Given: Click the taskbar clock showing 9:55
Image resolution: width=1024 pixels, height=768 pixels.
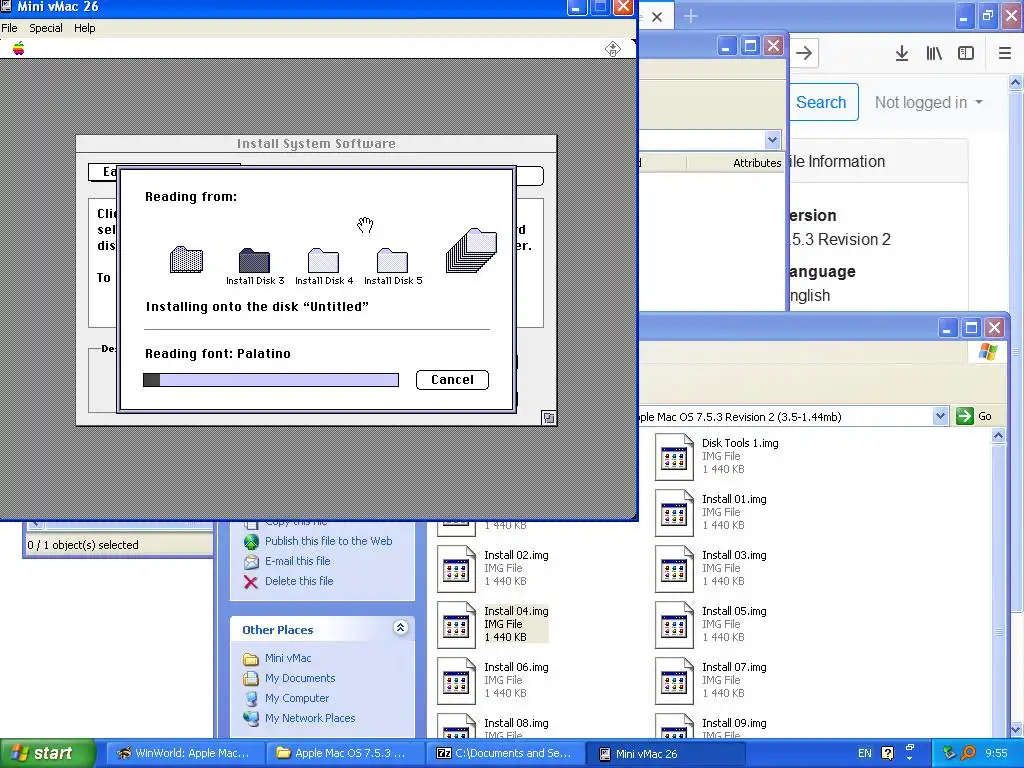Looking at the screenshot, I should (x=996, y=753).
